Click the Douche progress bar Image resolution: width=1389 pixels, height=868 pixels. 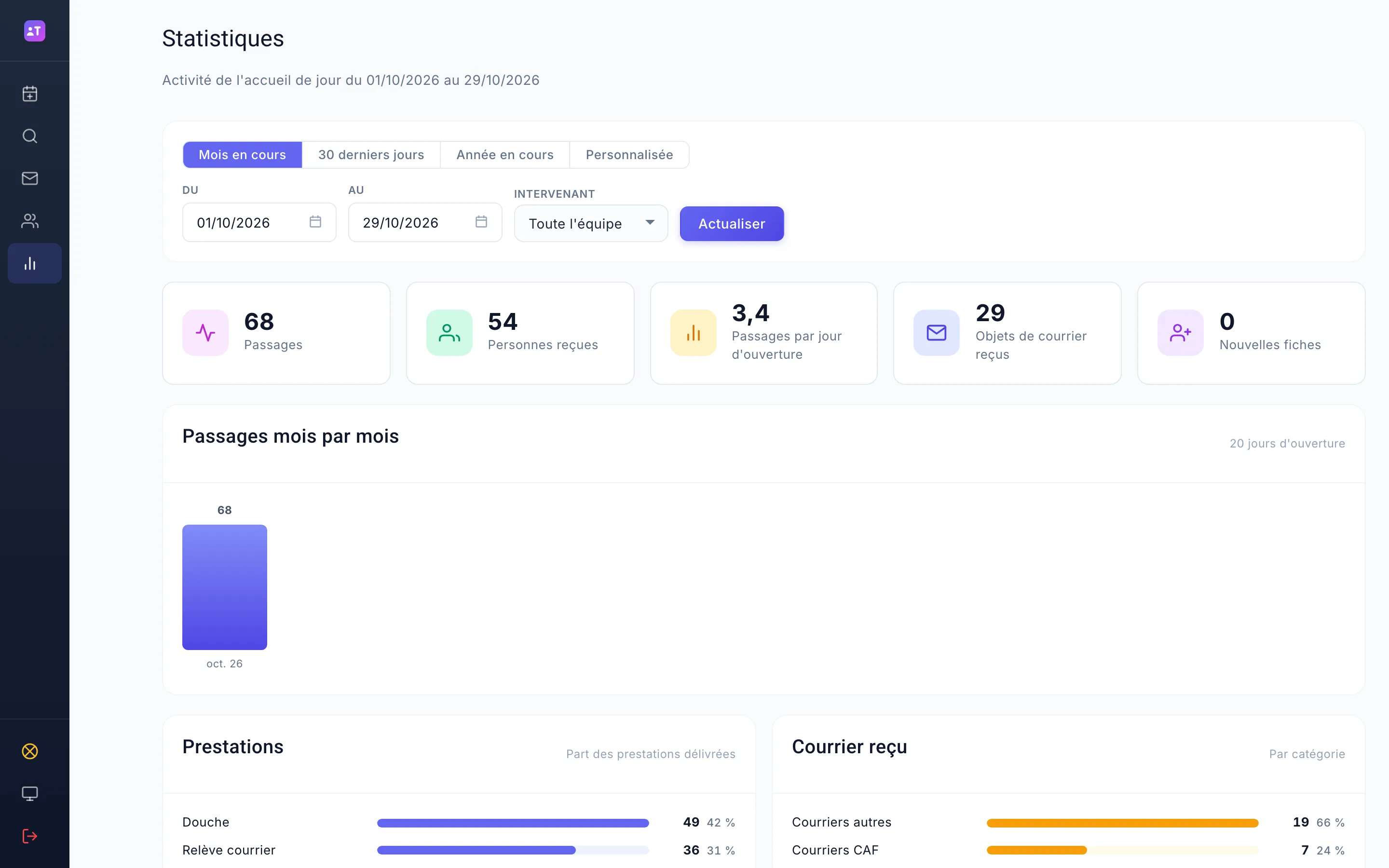[x=513, y=823]
